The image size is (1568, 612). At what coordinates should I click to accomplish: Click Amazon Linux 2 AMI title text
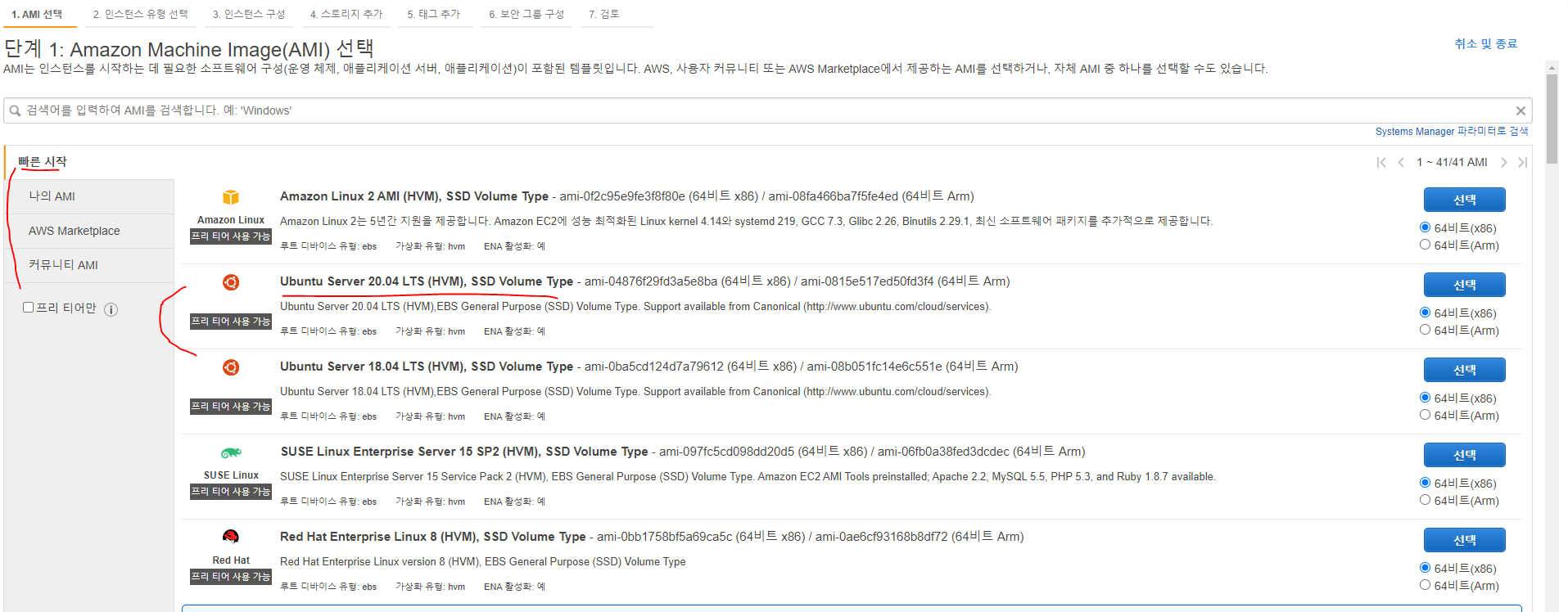pos(414,196)
